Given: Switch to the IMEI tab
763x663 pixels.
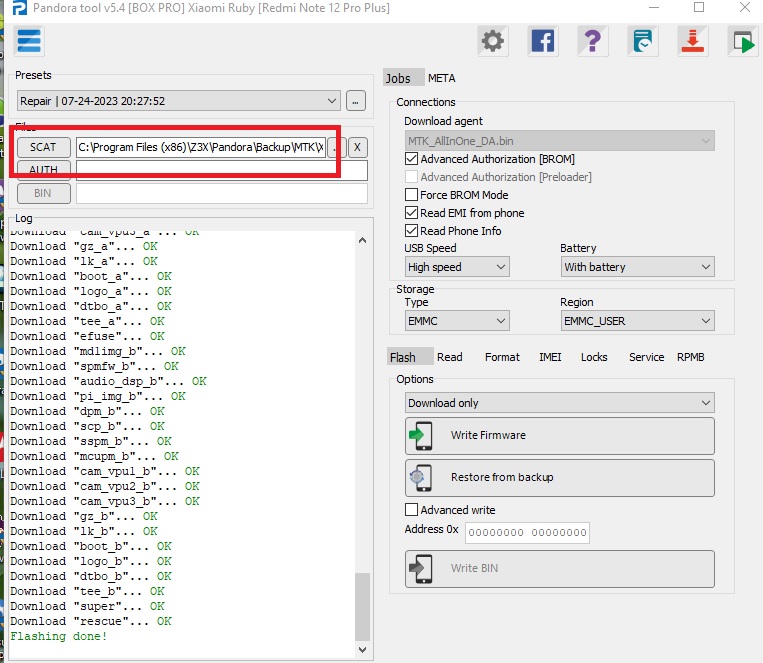Looking at the screenshot, I should [x=550, y=357].
